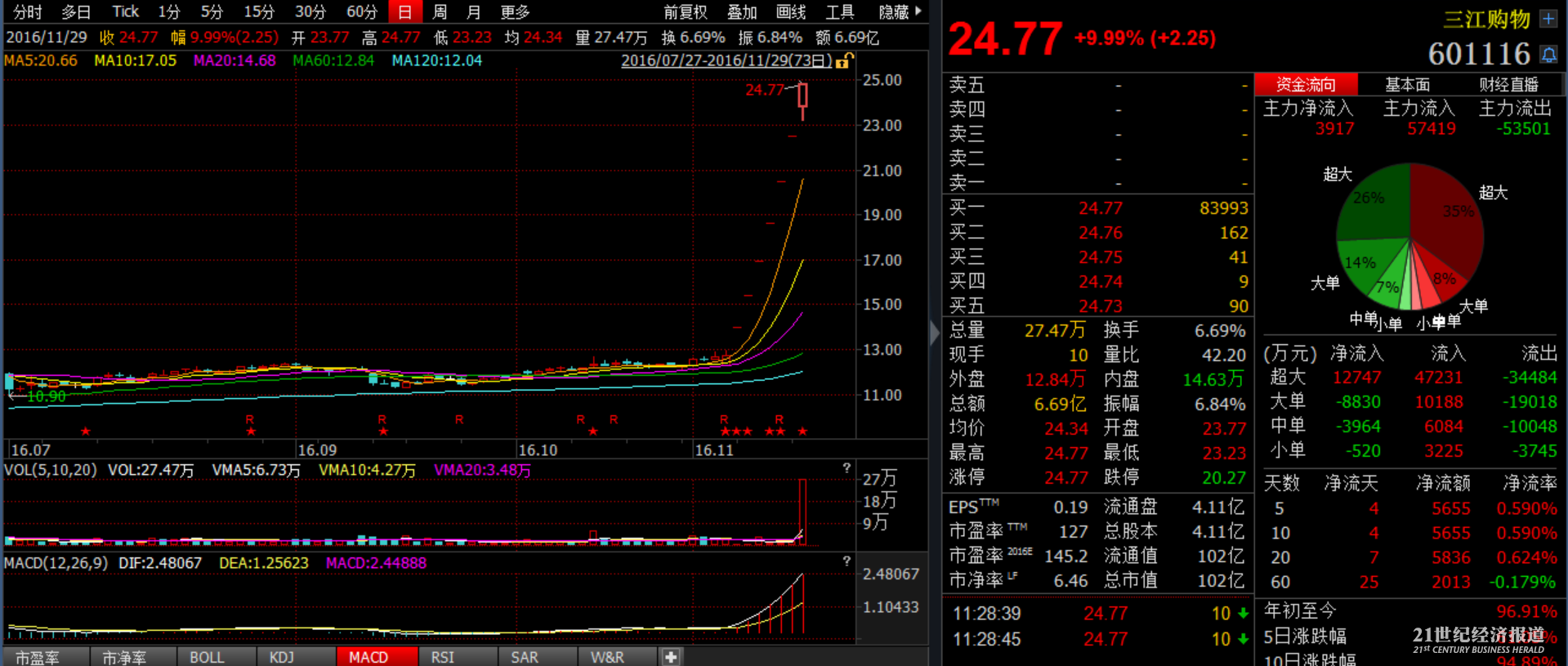Select the MACD indicator tab

coord(377,657)
